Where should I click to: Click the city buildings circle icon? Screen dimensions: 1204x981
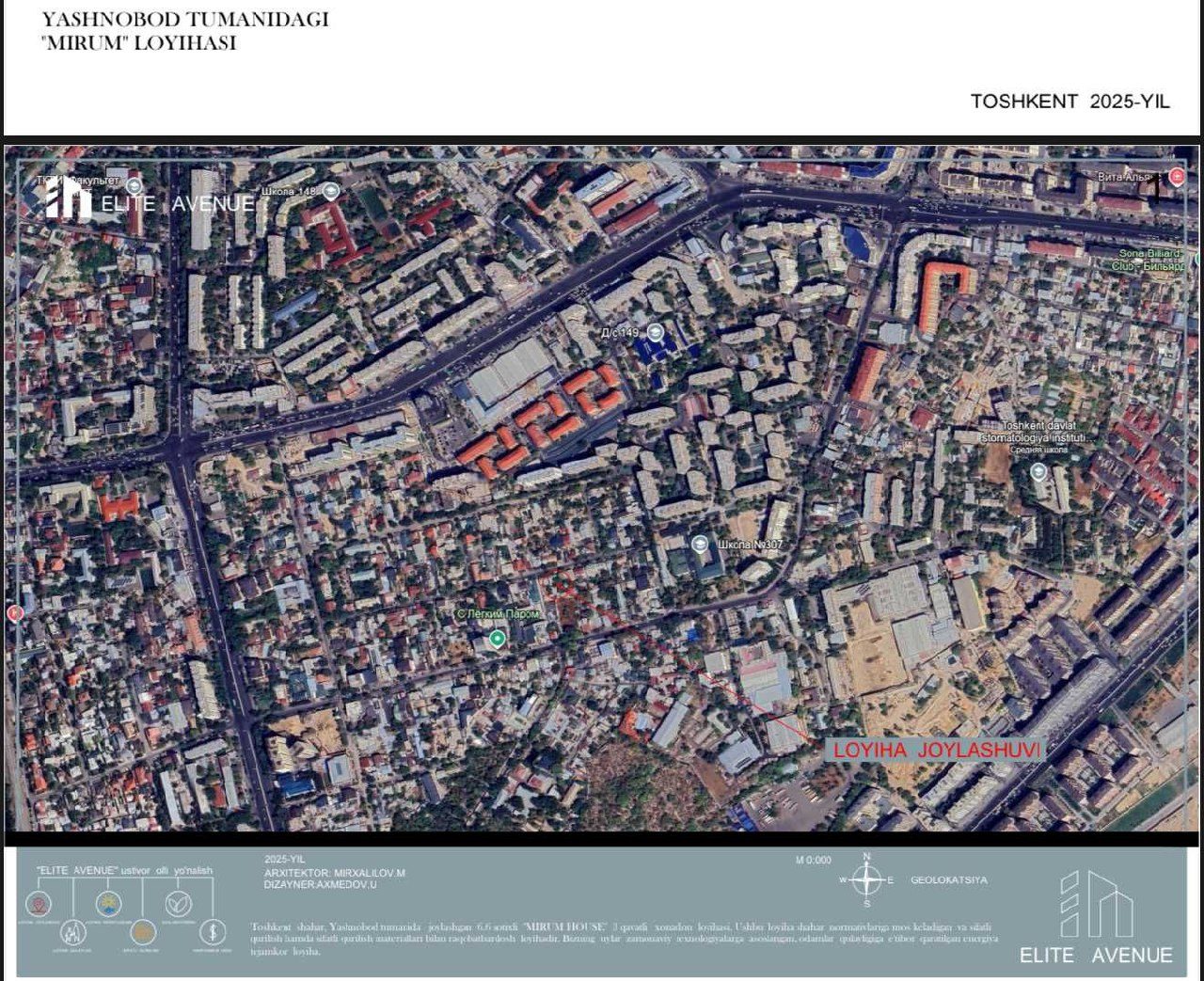coord(73,933)
